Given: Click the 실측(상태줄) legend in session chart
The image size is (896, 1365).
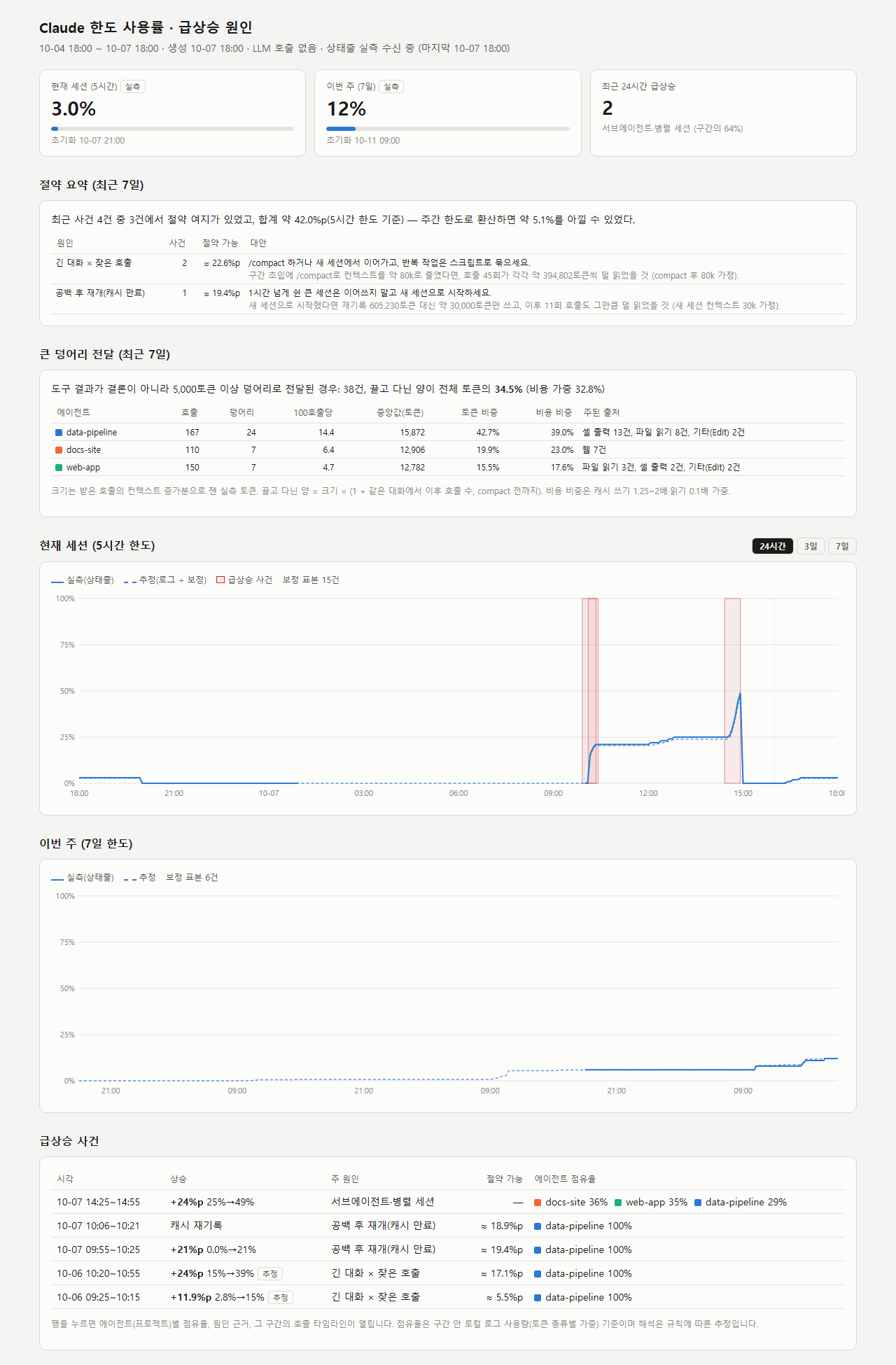Looking at the screenshot, I should [x=83, y=580].
